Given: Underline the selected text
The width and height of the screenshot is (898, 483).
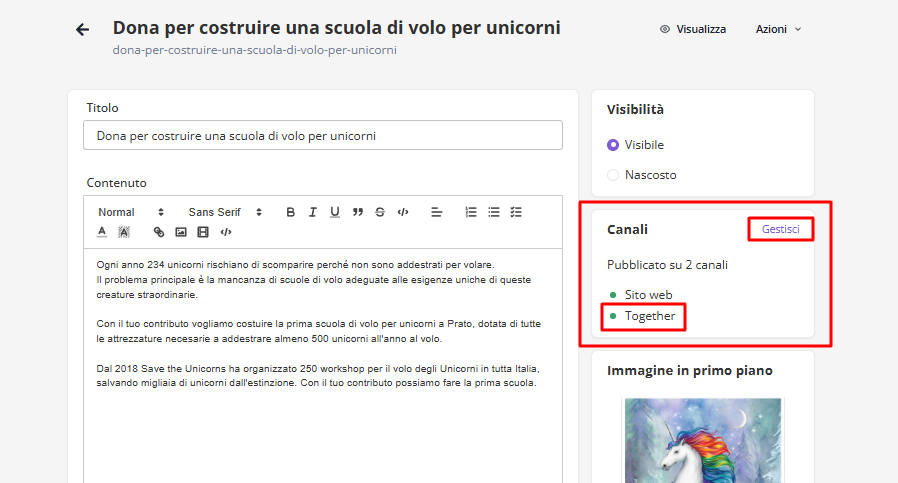Looking at the screenshot, I should click(x=335, y=212).
